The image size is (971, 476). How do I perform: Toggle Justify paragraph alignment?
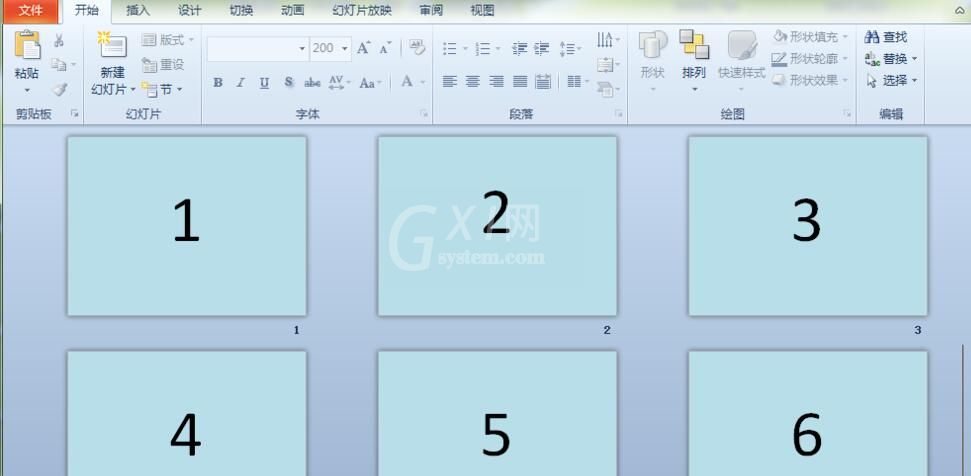[520, 81]
